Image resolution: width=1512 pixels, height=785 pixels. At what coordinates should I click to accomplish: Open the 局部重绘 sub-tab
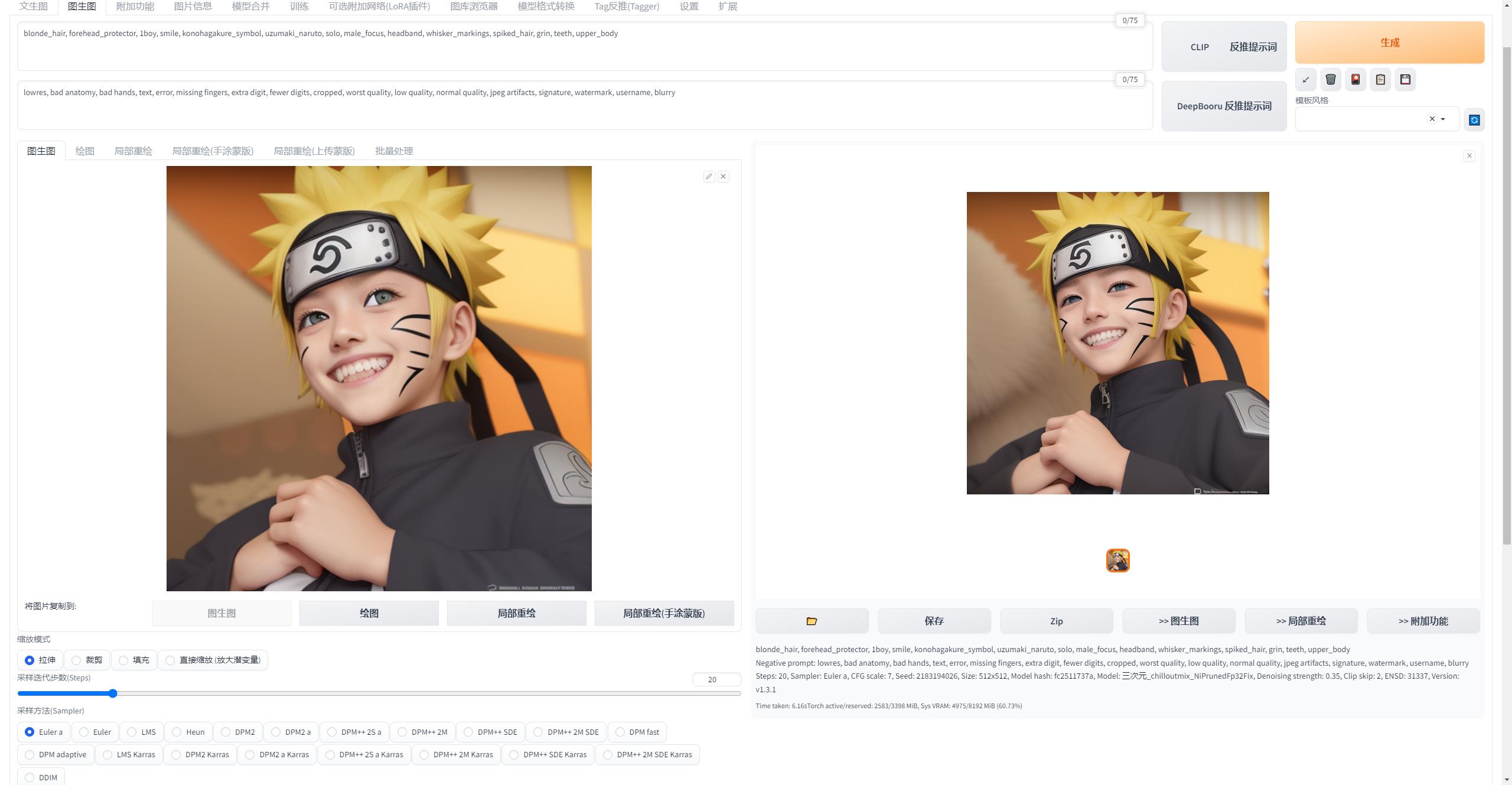tap(133, 151)
